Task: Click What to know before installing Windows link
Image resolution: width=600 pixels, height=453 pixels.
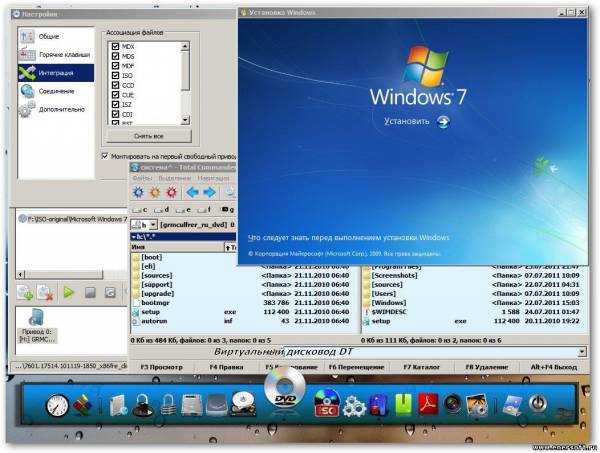Action: pyautogui.click(x=349, y=238)
